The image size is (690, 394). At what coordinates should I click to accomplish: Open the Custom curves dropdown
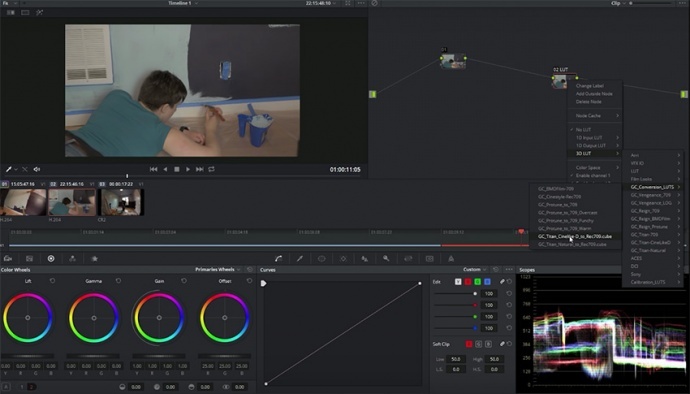coord(474,269)
